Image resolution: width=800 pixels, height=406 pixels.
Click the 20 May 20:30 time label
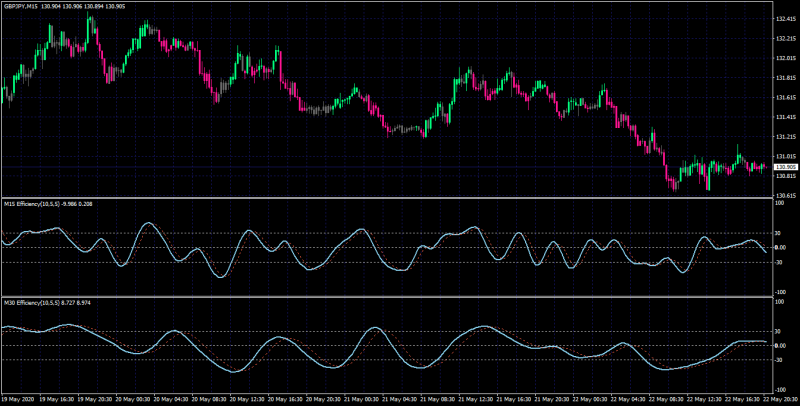322,399
